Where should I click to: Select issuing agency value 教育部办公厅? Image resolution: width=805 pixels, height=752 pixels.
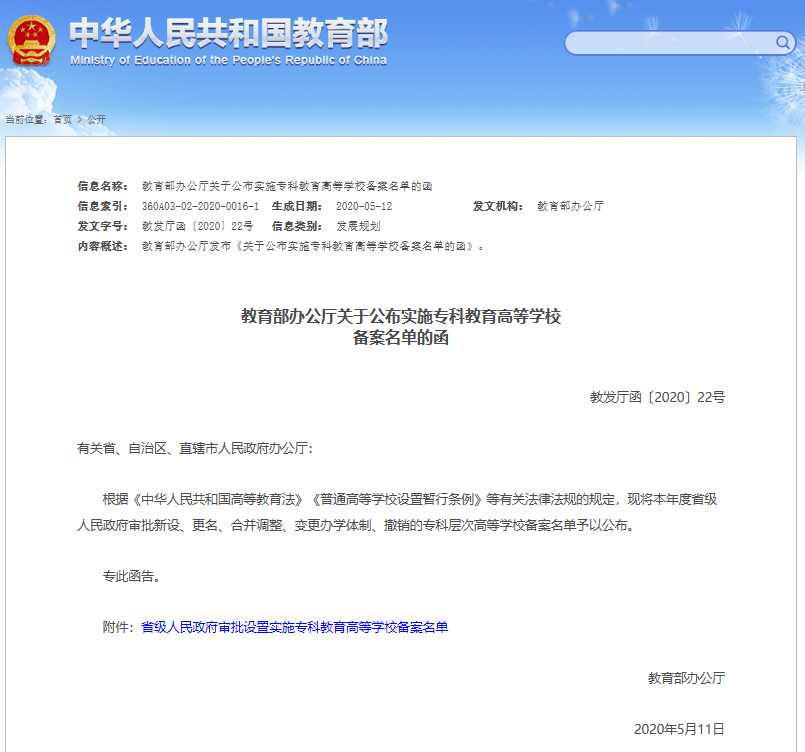(x=570, y=206)
